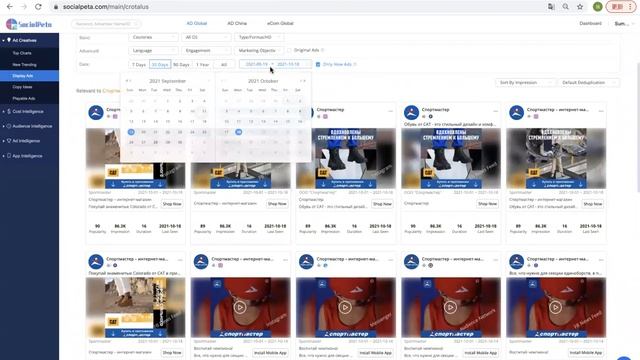Viewport: 640px width, 360px height.
Task: Click the magnifier zoom icon in address bar
Action: [566, 7]
